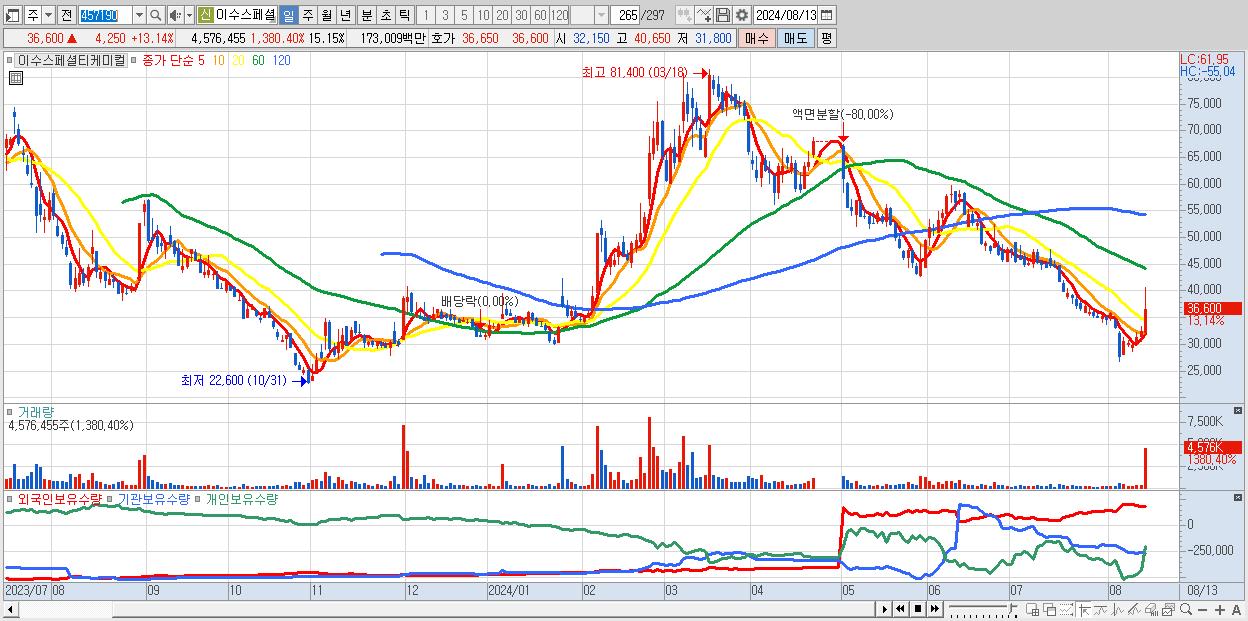Click the 액면분할(-80.00%) chart marker
The image size is (1248, 621).
click(x=842, y=114)
